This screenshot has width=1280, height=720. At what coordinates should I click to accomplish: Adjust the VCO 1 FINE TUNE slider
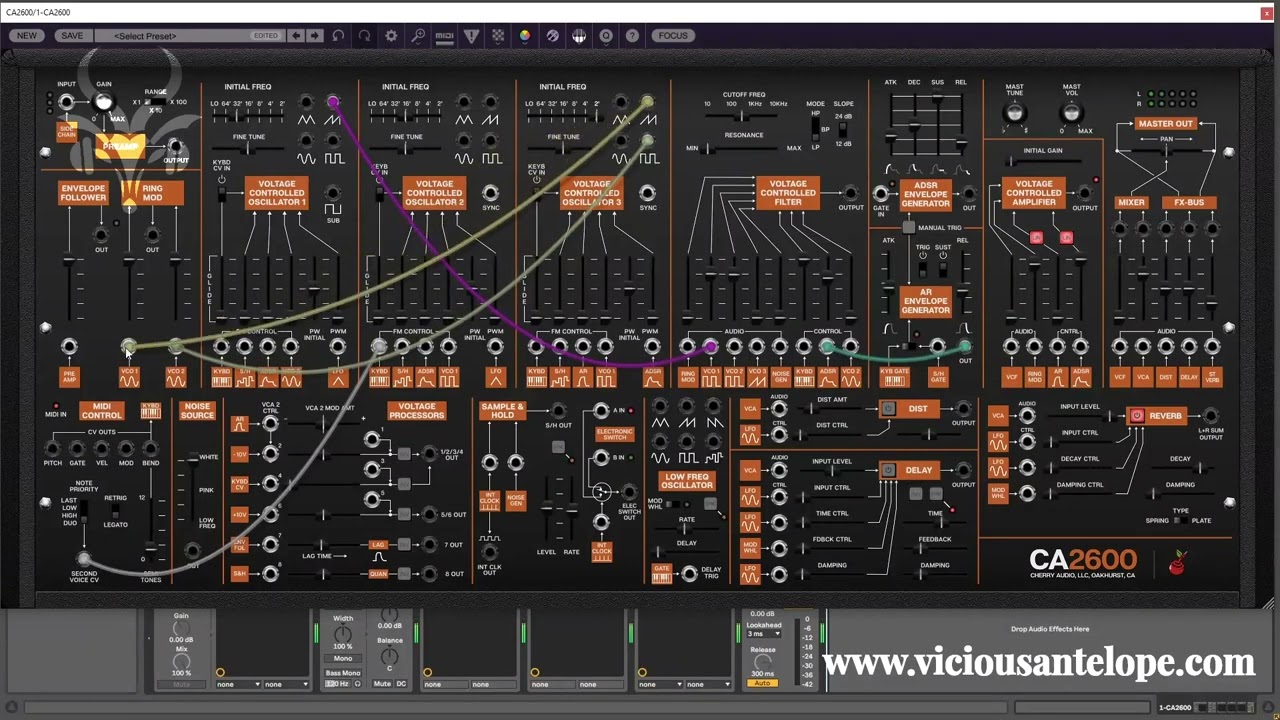tap(247, 149)
